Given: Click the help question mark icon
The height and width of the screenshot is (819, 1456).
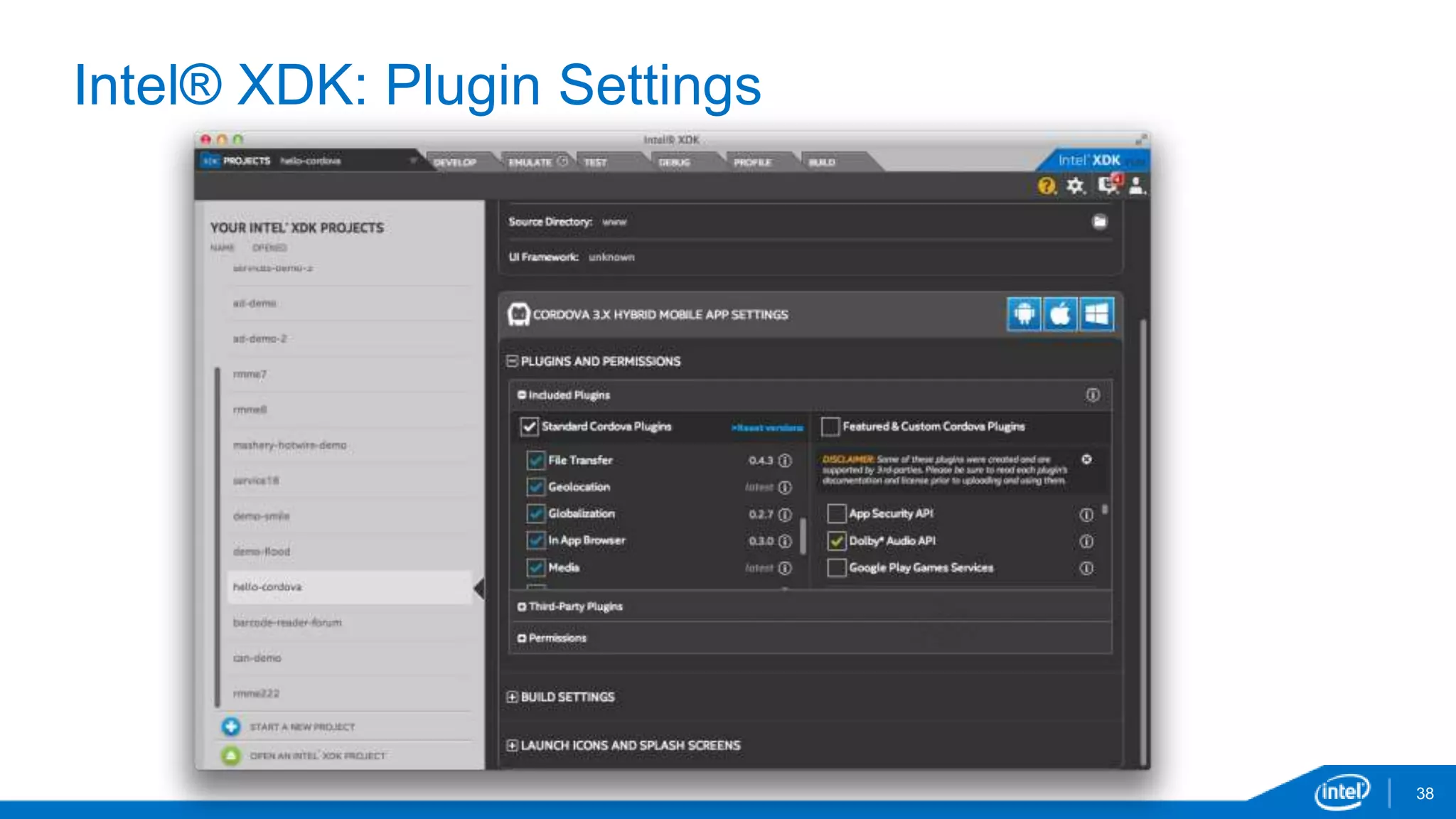Looking at the screenshot, I should 1046,186.
